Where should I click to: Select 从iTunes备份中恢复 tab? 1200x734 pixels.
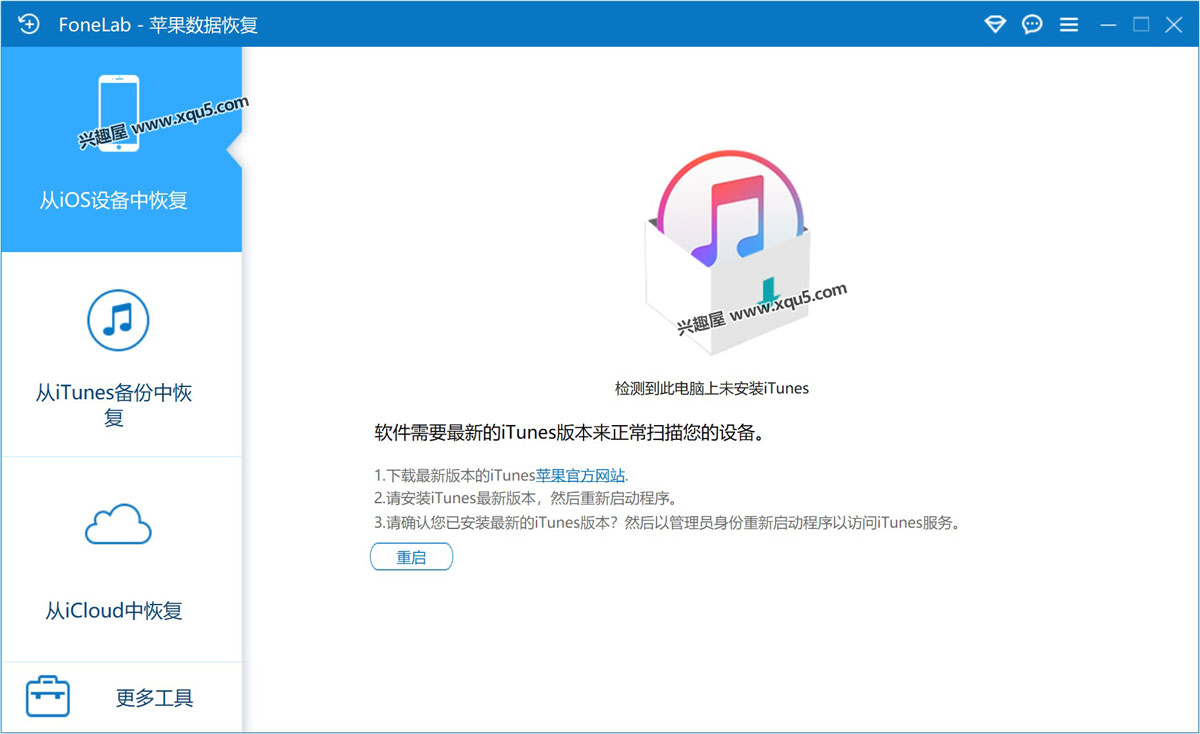pyautogui.click(x=121, y=355)
